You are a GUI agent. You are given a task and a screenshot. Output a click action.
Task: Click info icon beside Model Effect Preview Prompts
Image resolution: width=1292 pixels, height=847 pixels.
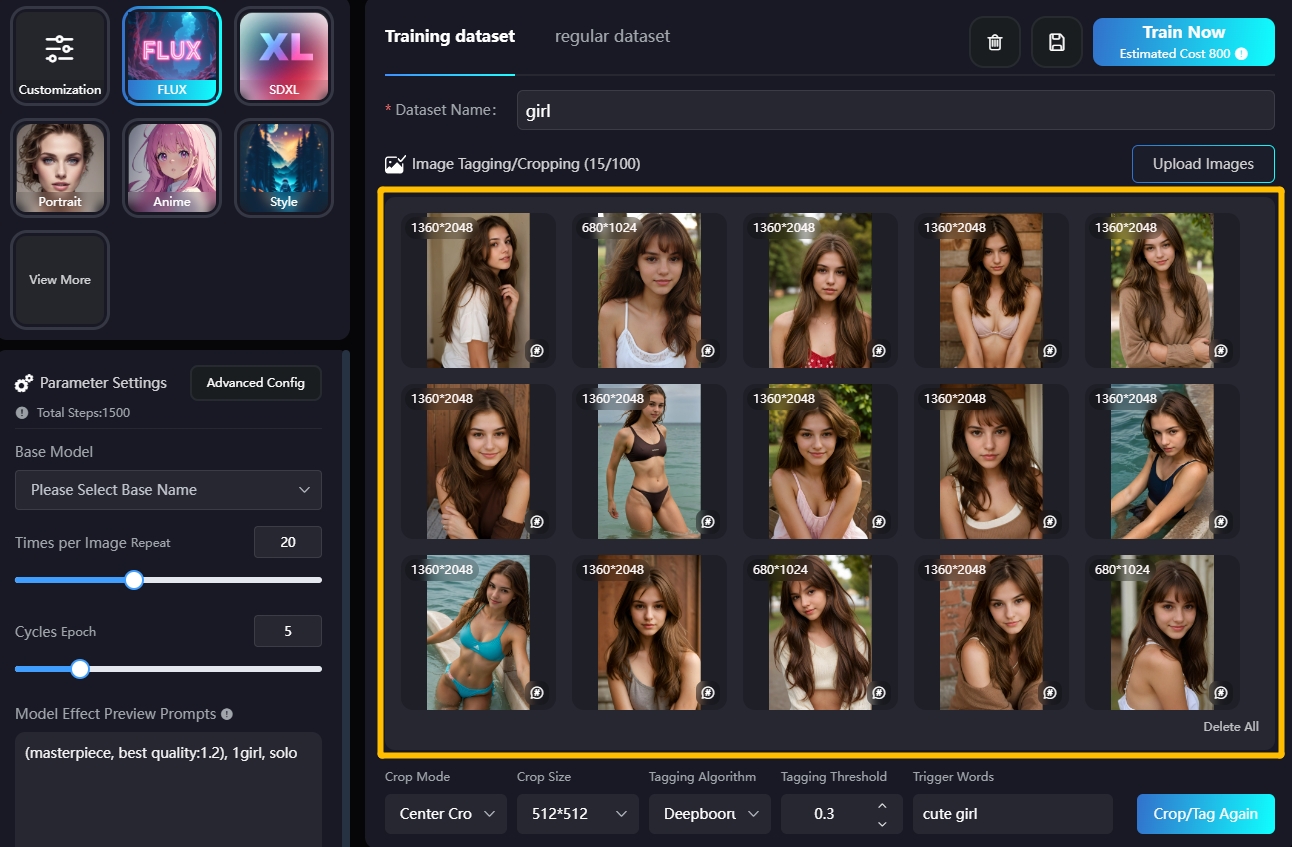227,714
